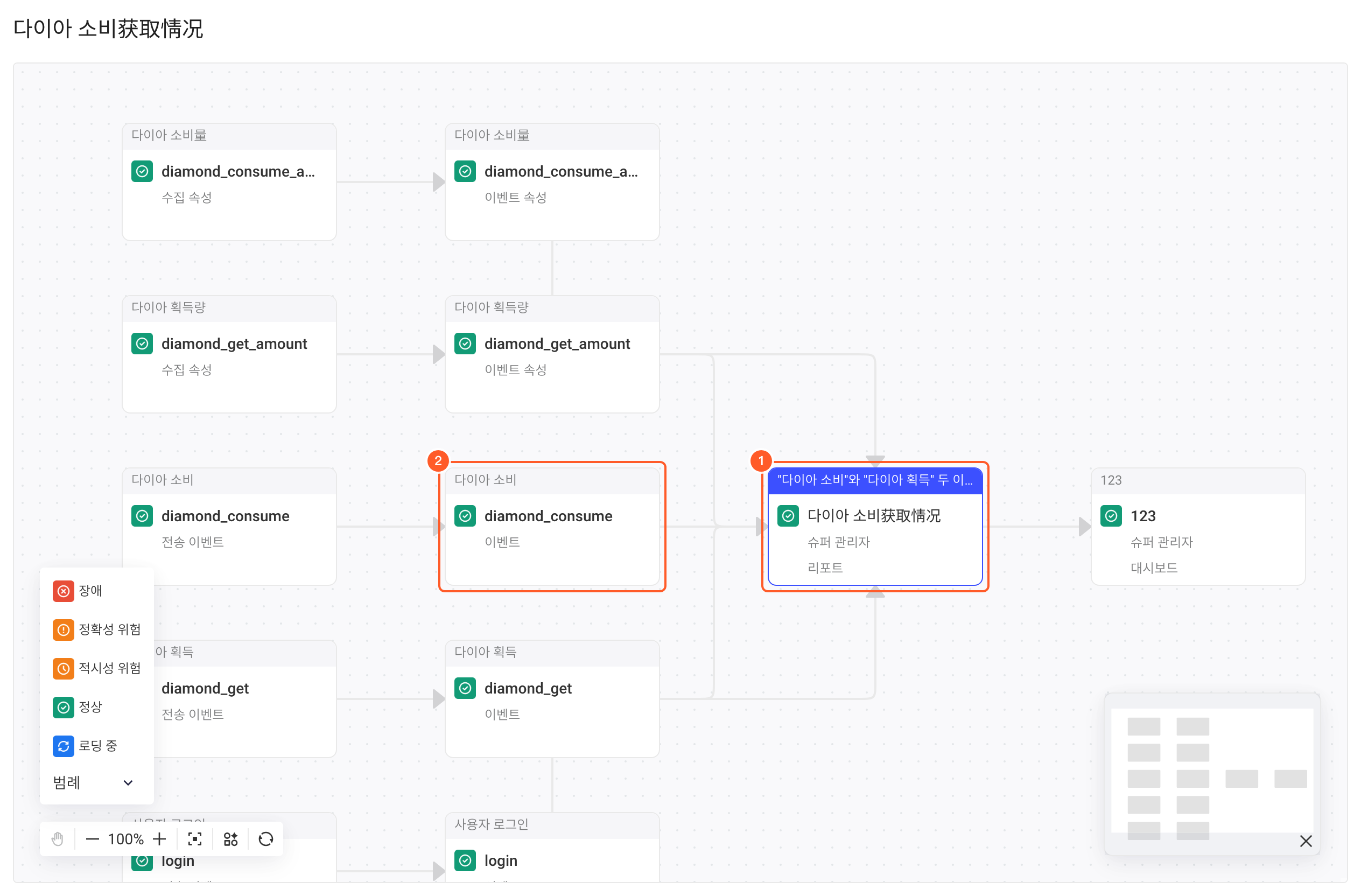Select the 수집 속성 diamond_consume_a... node
The image size is (1361, 896).
coord(229,182)
